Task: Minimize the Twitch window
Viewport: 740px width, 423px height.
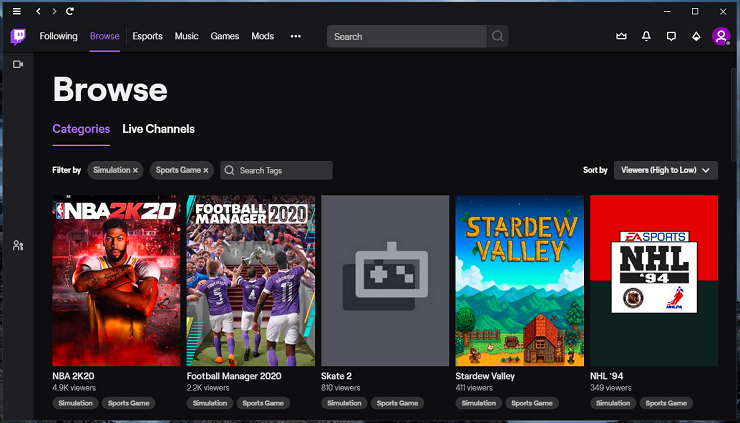Action: (x=667, y=11)
